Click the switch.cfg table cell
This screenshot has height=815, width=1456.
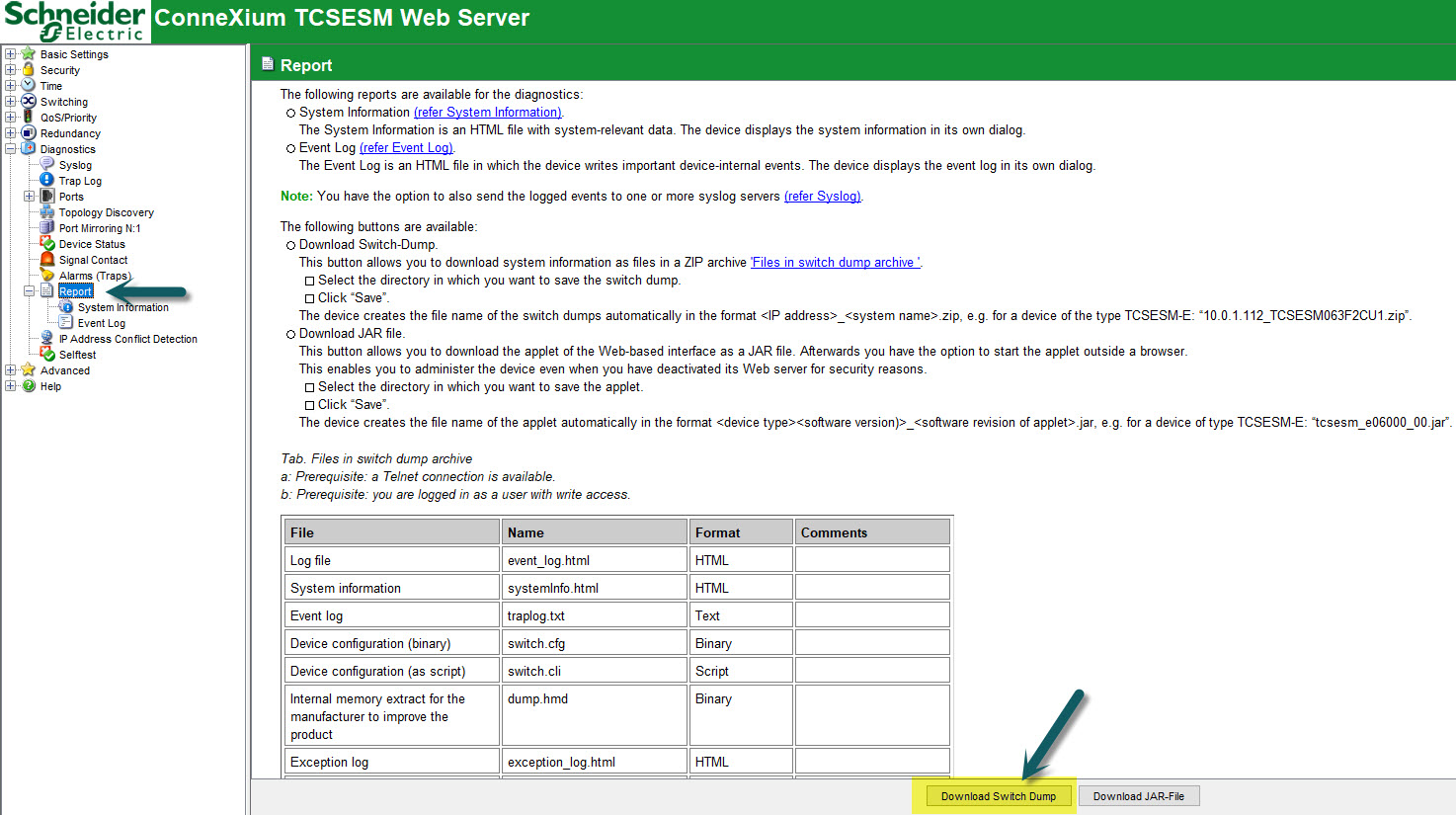(595, 643)
